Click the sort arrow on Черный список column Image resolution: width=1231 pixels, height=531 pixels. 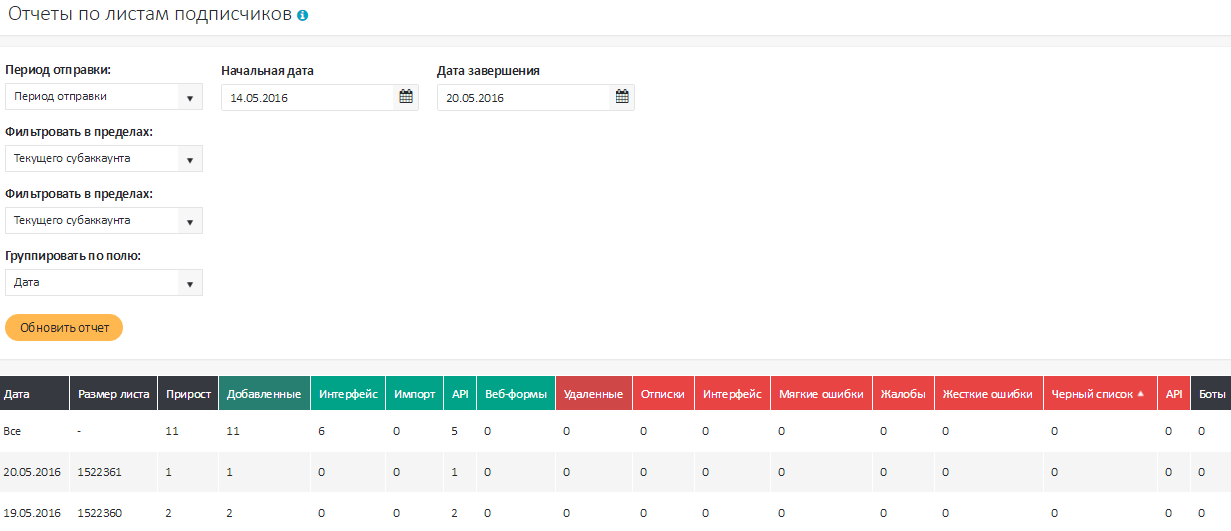coord(1141,394)
